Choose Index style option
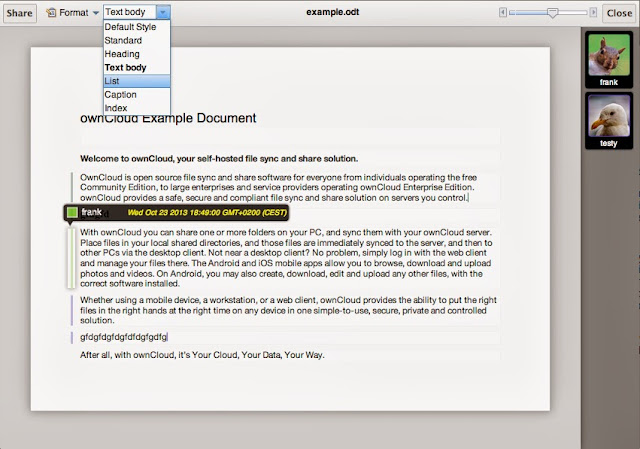Image resolution: width=640 pixels, height=449 pixels. (137, 108)
